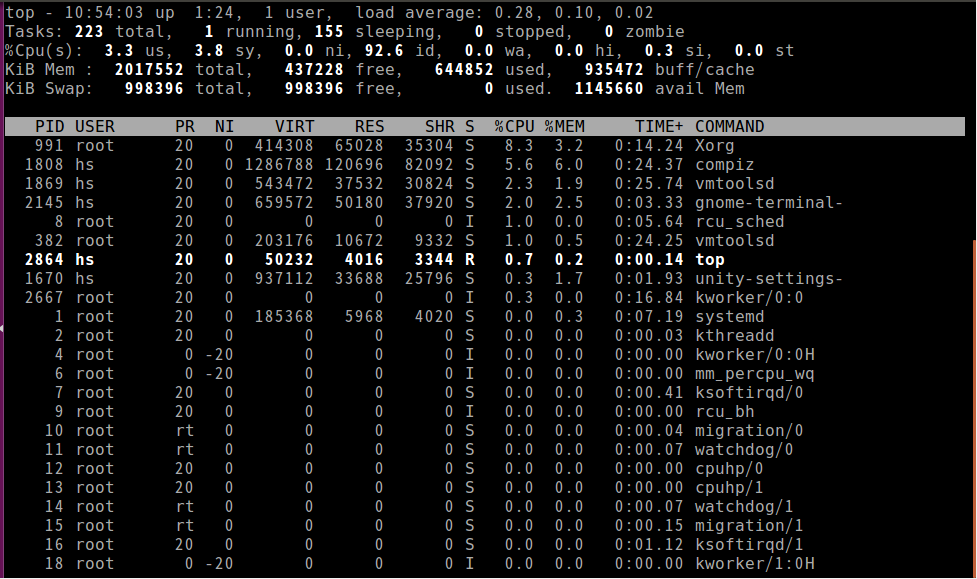Viewport: 977px width, 579px height.
Task: Click the COMMAND column header
Action: coord(730,127)
